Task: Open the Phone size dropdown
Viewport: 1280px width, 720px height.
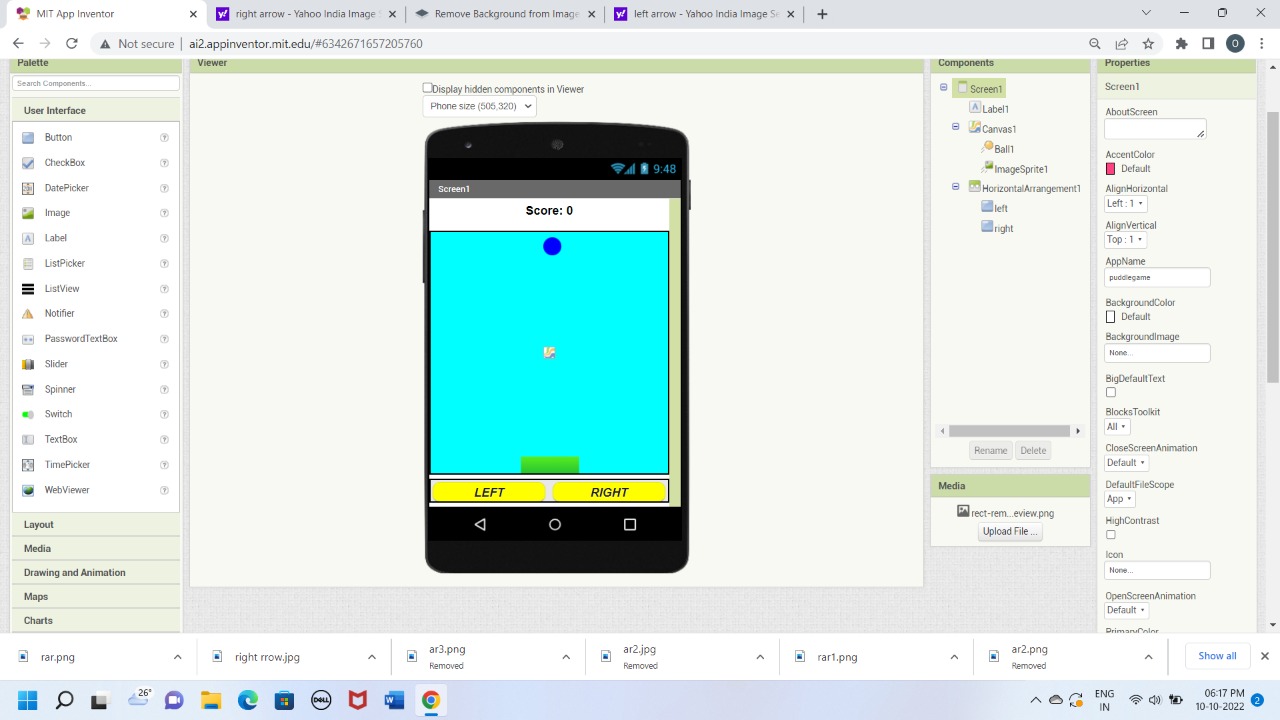Action: (x=479, y=106)
